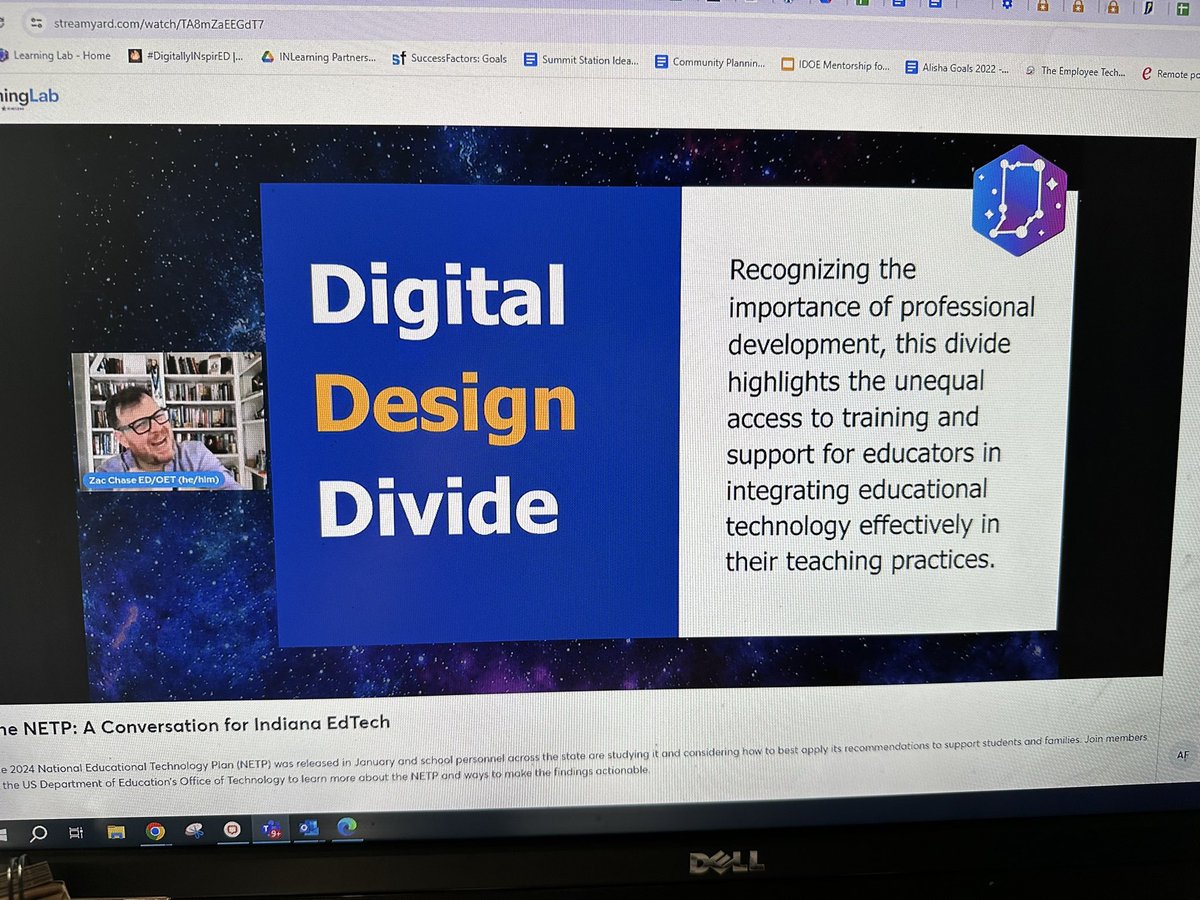Open The Employee Tech bookmark
The height and width of the screenshot is (900, 1200).
(x=1076, y=71)
